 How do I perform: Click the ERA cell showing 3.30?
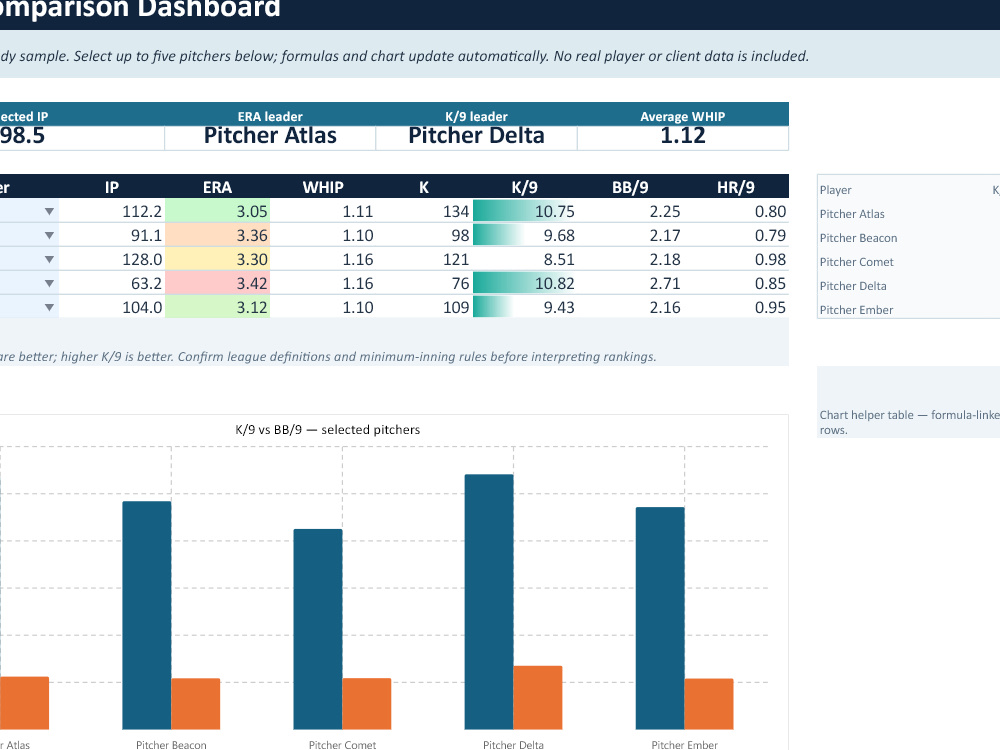click(217, 260)
